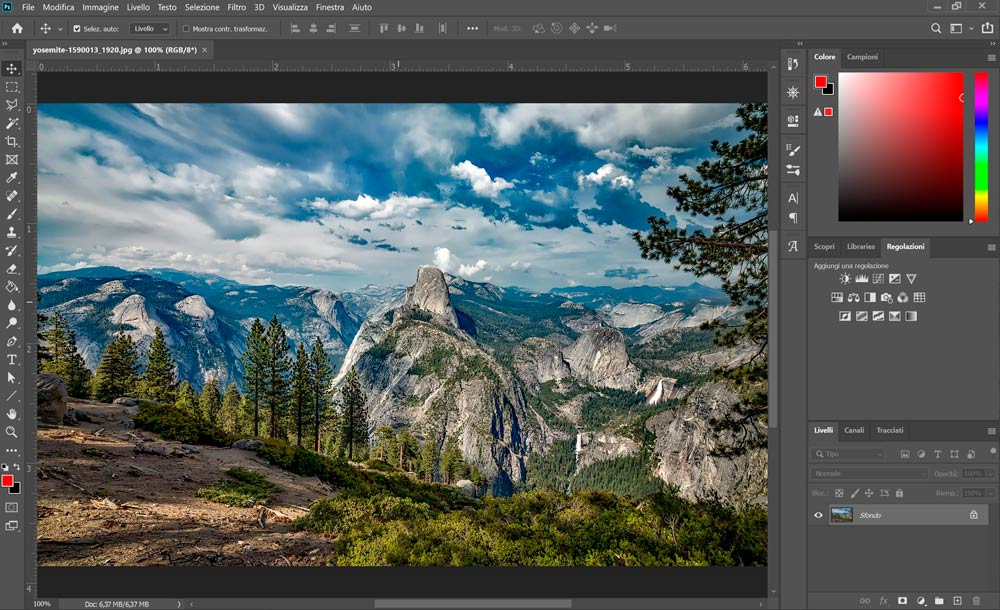Click the layer effects fx icon

[883, 601]
